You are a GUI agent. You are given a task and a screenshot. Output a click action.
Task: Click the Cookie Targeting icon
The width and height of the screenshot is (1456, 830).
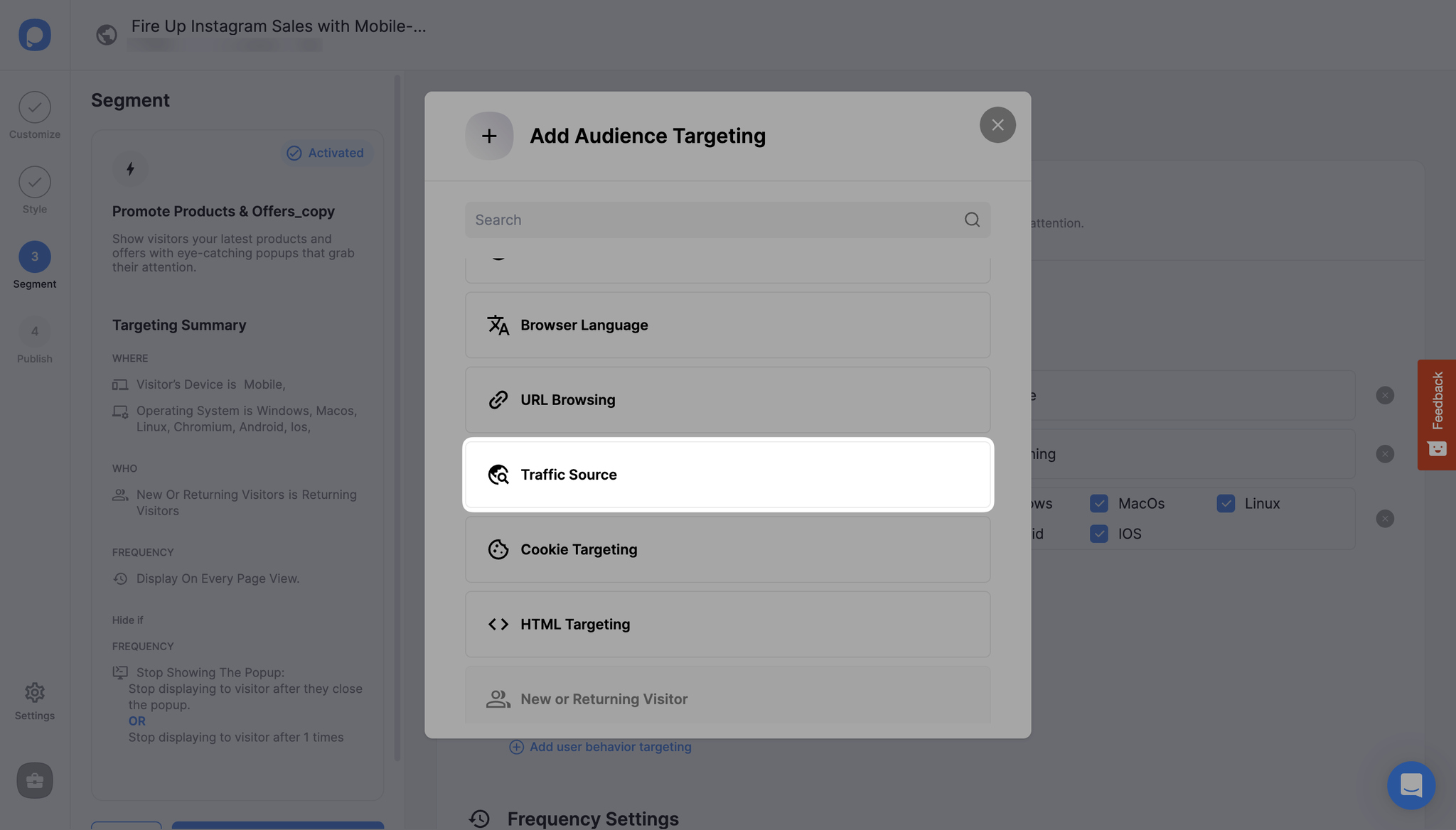pos(498,549)
